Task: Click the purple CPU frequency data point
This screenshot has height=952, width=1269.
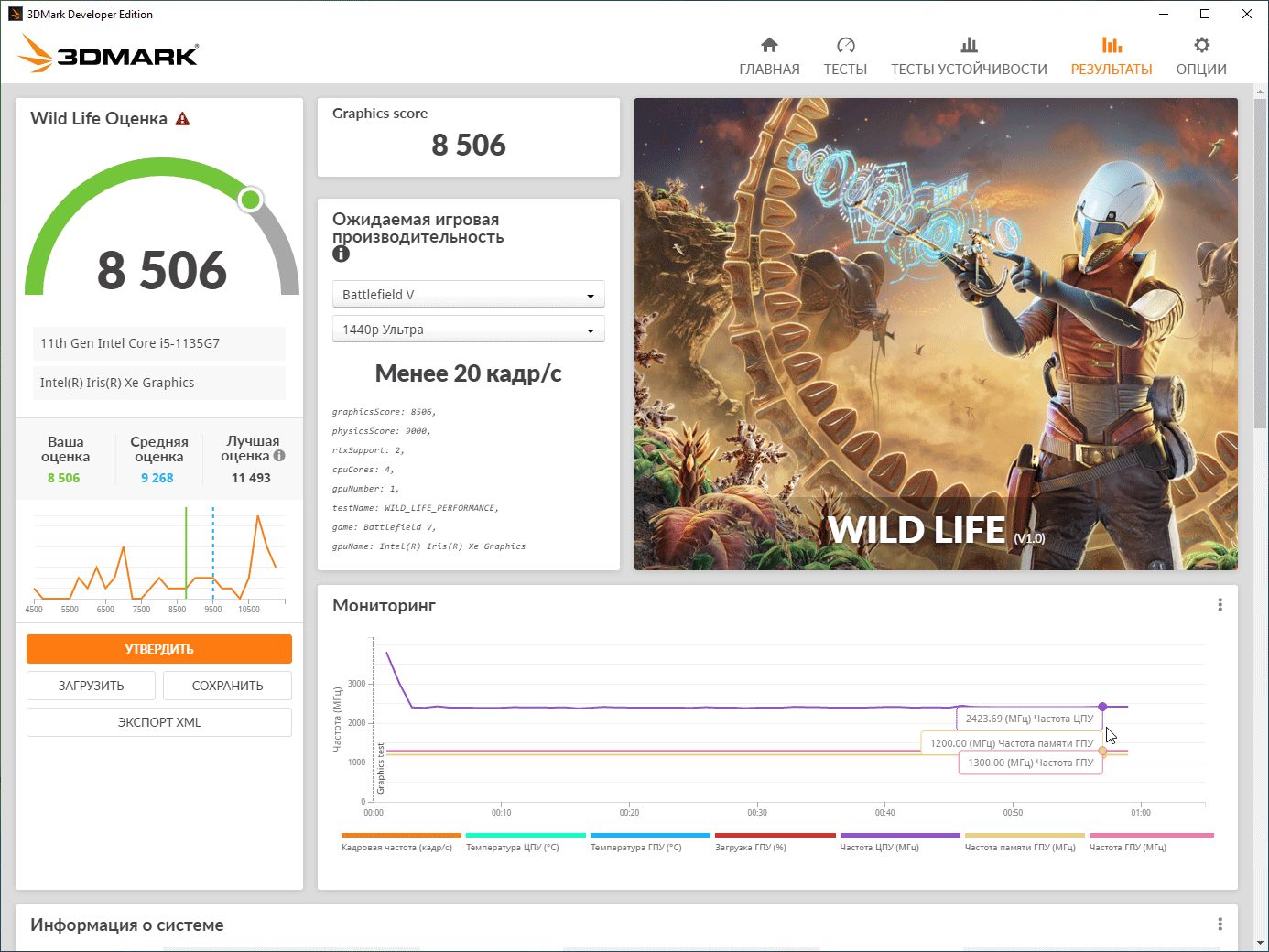Action: point(1102,707)
